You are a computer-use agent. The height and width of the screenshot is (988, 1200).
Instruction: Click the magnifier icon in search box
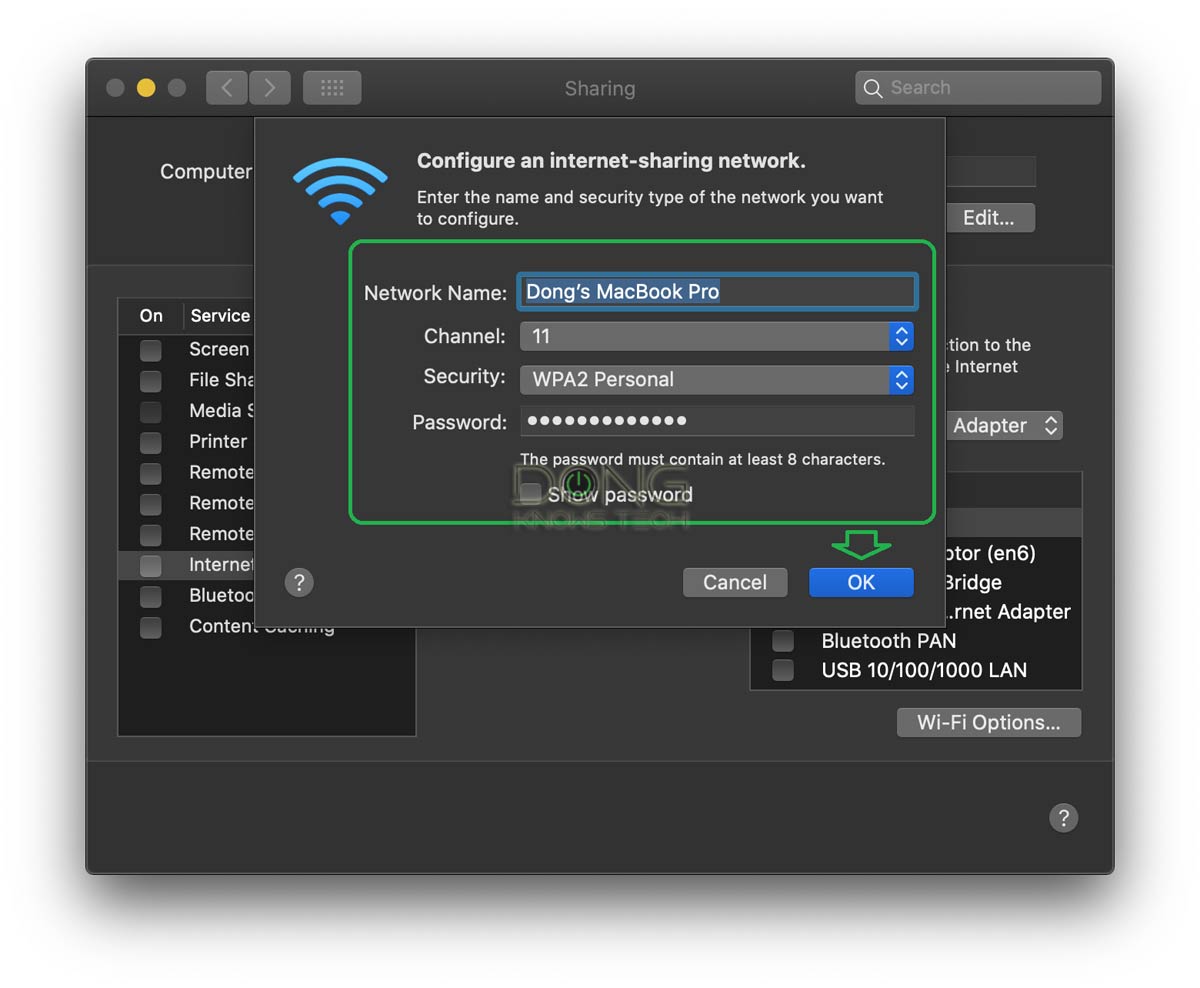click(873, 88)
